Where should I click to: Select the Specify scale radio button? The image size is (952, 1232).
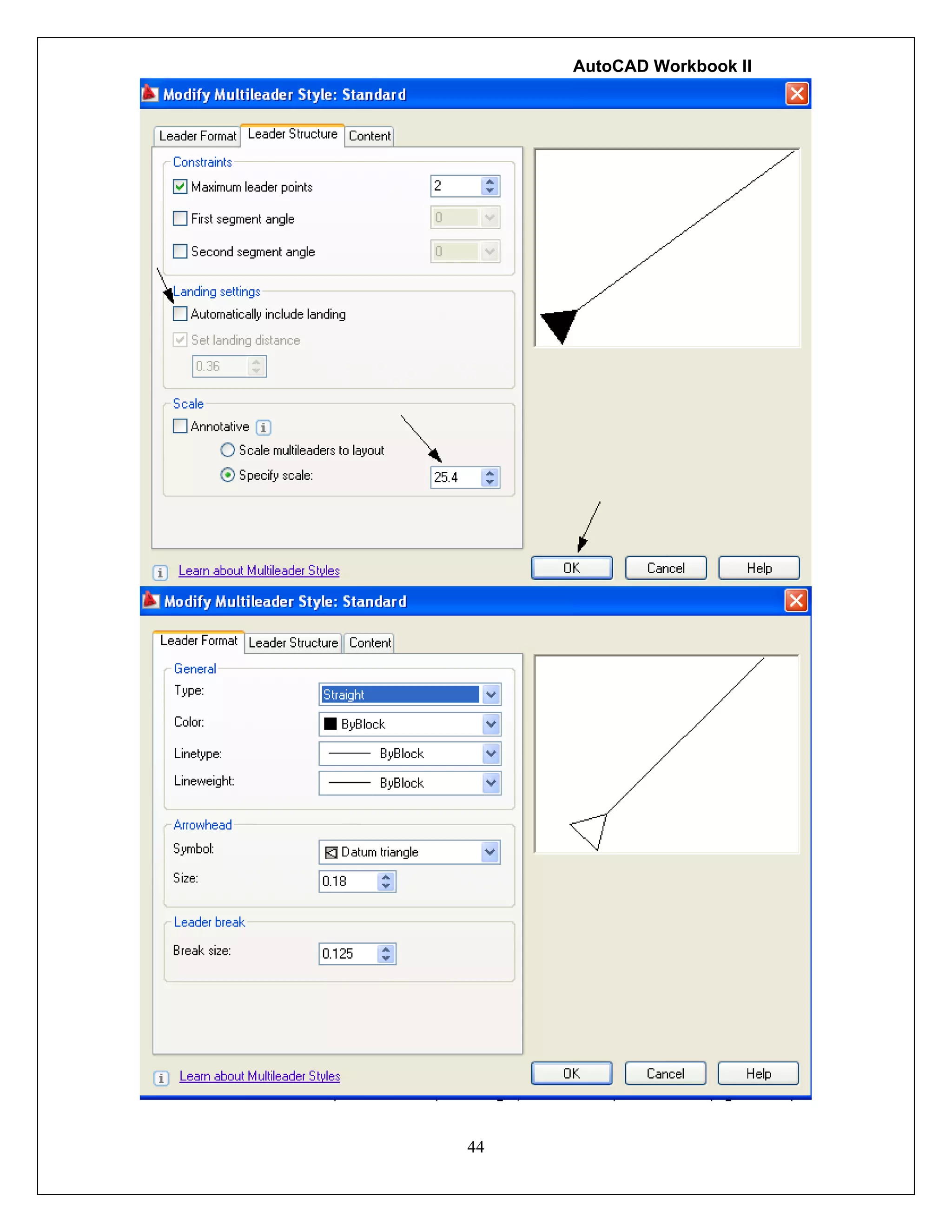[x=227, y=475]
